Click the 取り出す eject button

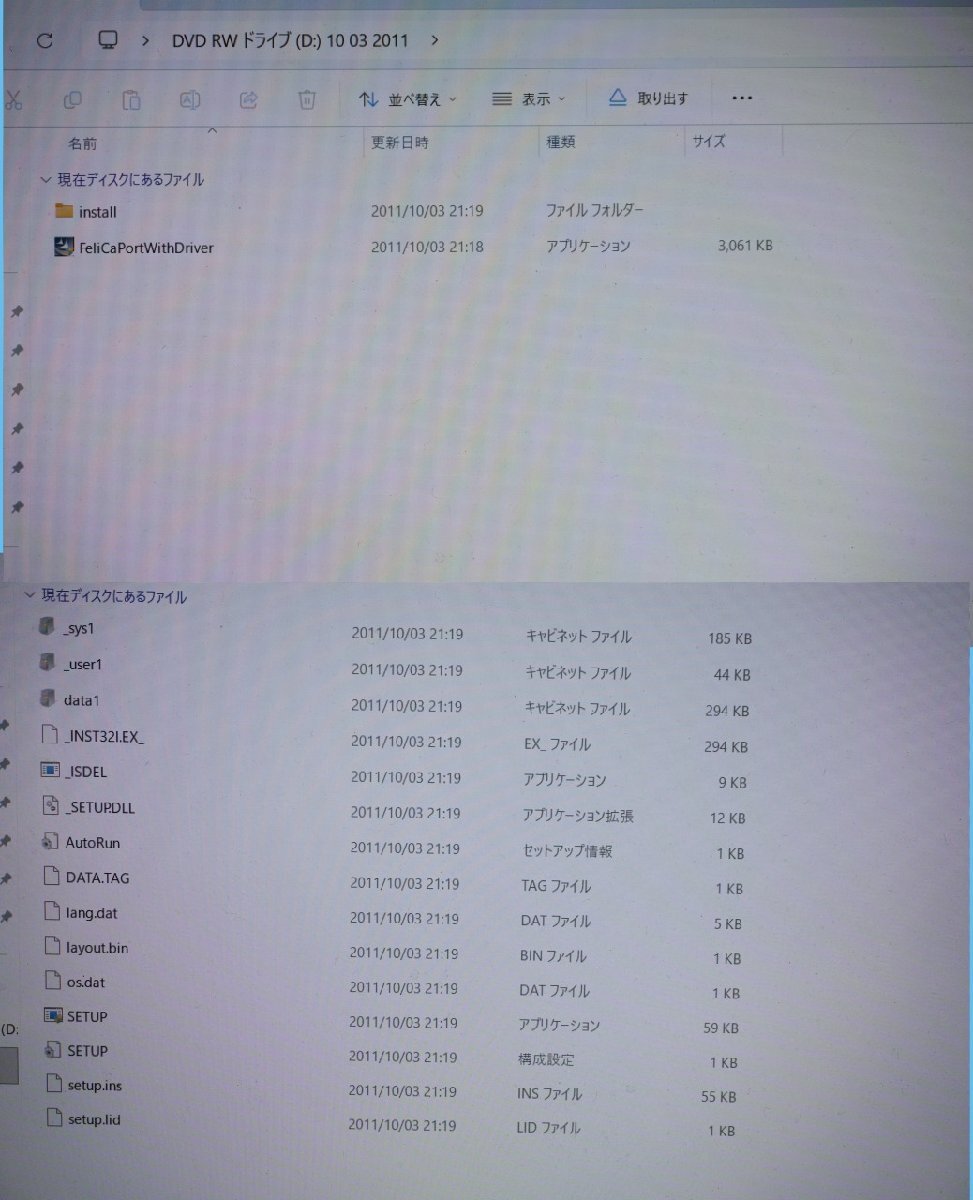point(648,97)
